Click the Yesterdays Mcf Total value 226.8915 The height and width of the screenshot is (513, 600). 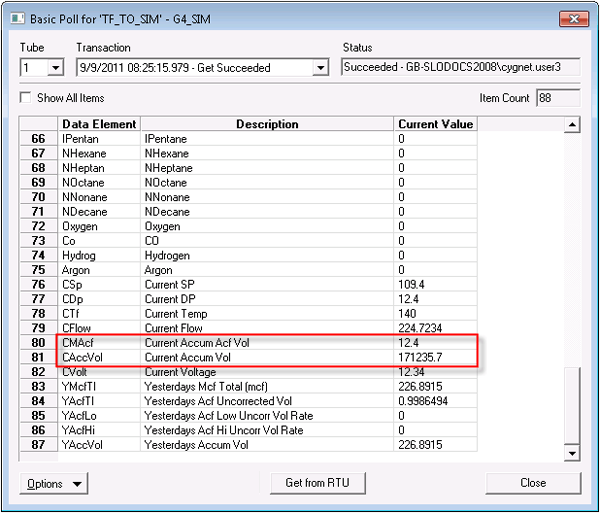[435, 386]
